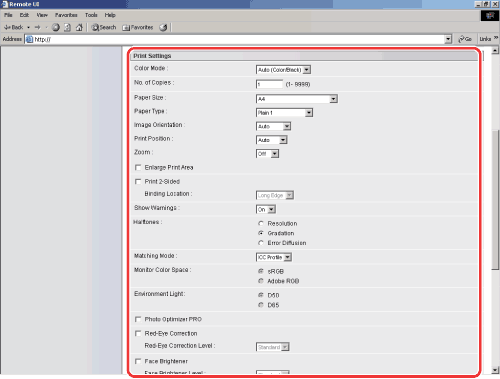Viewport: 500px width, 379px height.
Task: Expand the Matching Mode dropdown
Action: 274,257
